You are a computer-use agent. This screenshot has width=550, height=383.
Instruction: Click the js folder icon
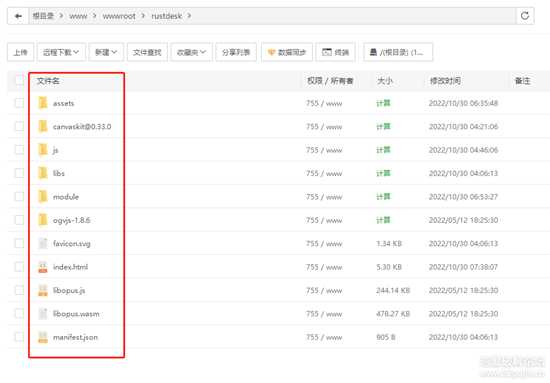pyautogui.click(x=43, y=150)
